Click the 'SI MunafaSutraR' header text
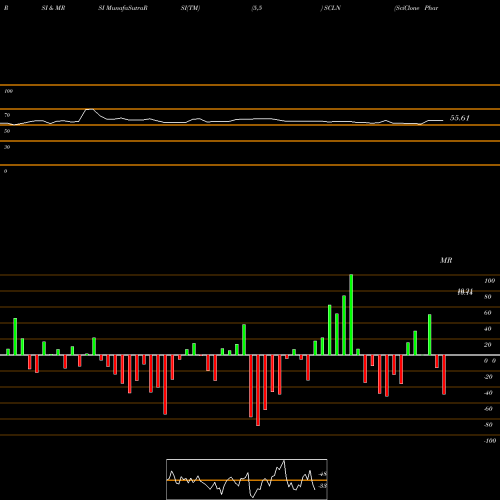Image resolution: width=500 pixels, height=500 pixels. click(123, 8)
